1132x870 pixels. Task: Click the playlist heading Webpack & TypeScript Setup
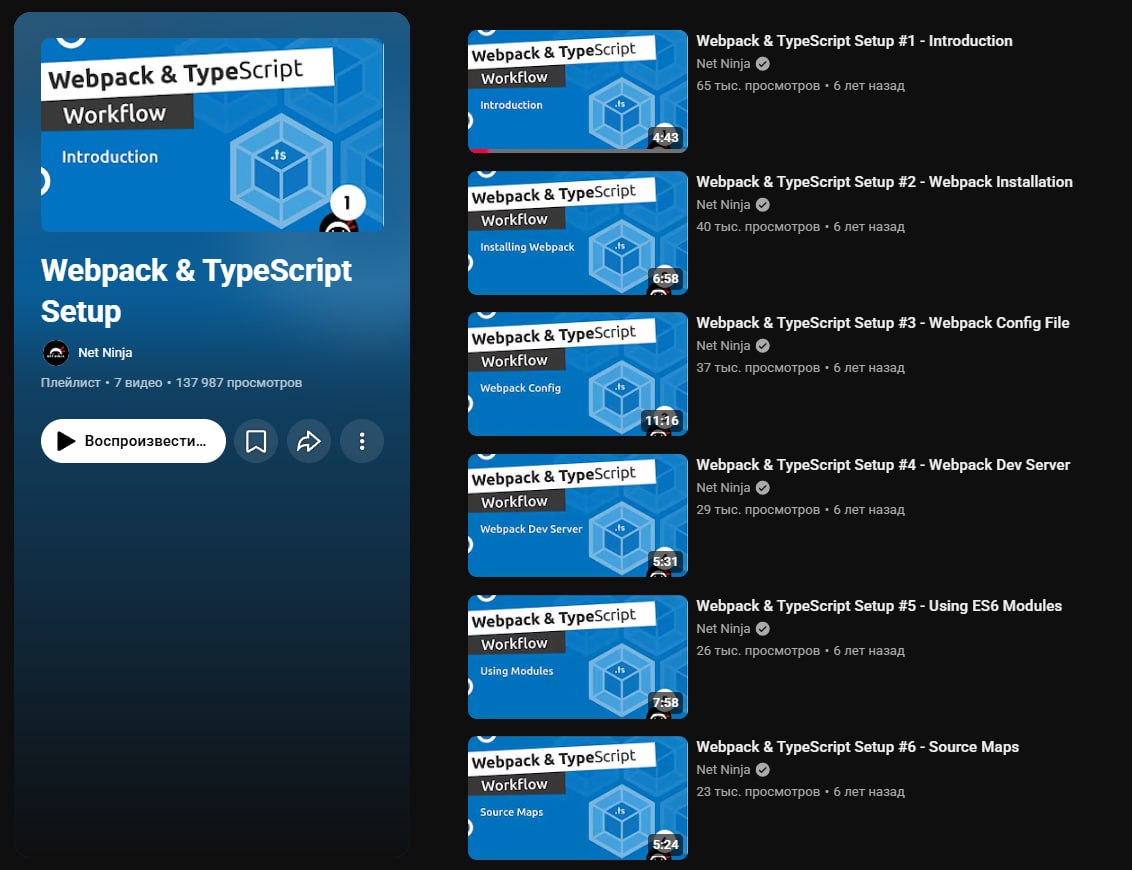point(196,291)
